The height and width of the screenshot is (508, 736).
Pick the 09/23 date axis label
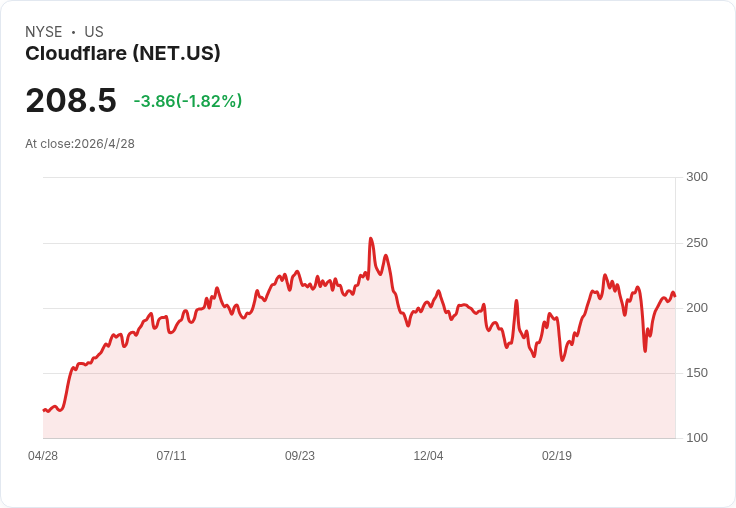(x=300, y=455)
